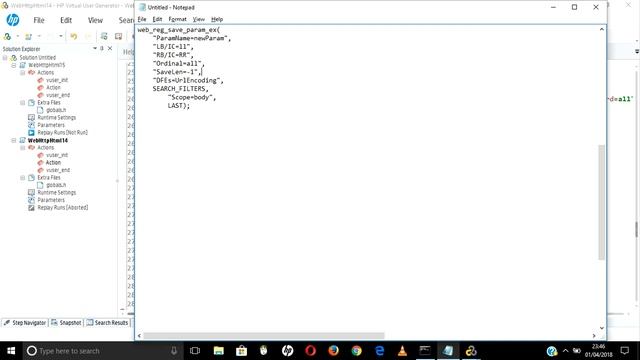This screenshot has width=640, height=360.
Task: Select Action under WebHttpHtml14
Action: click(x=53, y=162)
